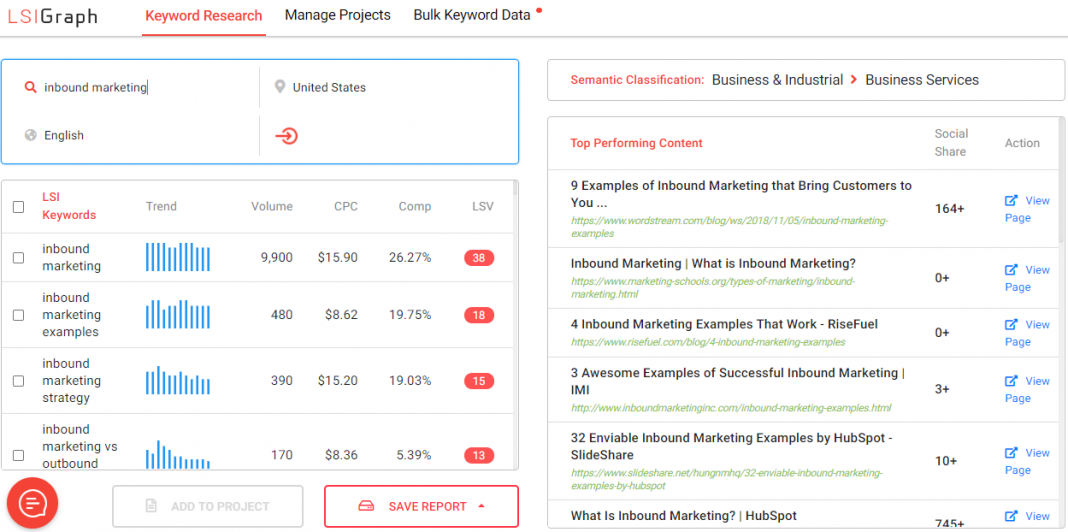Open external link icon for marketing-schools result
The image size is (1068, 532).
click(1011, 270)
